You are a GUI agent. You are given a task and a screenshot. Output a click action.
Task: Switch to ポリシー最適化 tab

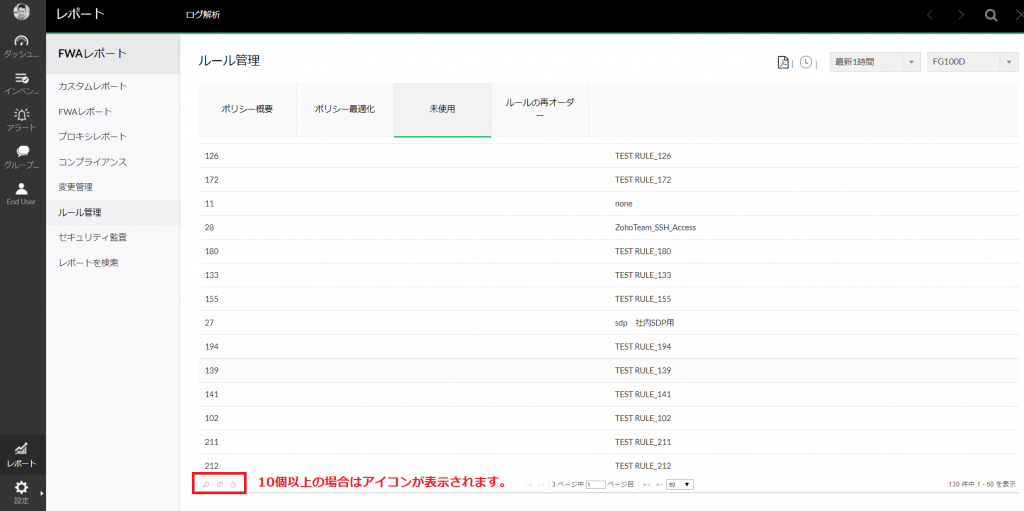(x=345, y=109)
